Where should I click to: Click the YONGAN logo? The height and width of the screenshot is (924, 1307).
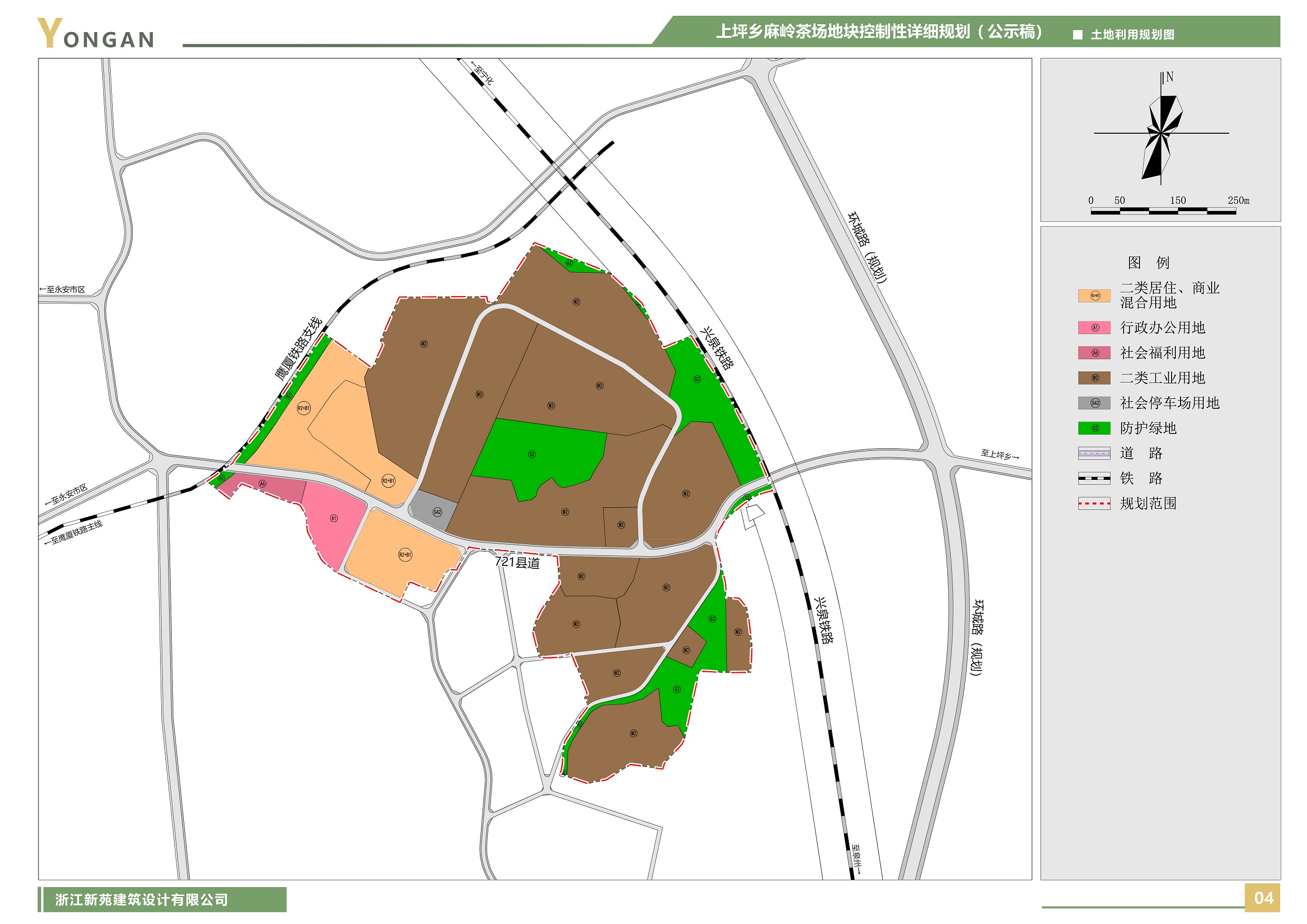(96, 33)
